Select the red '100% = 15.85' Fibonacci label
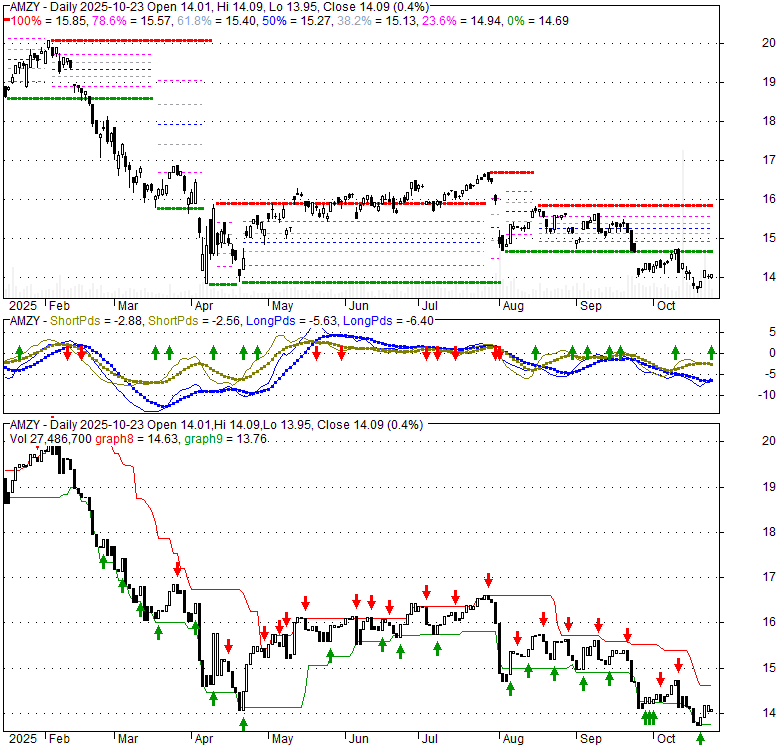The width and height of the screenshot is (780, 745). click(49, 21)
